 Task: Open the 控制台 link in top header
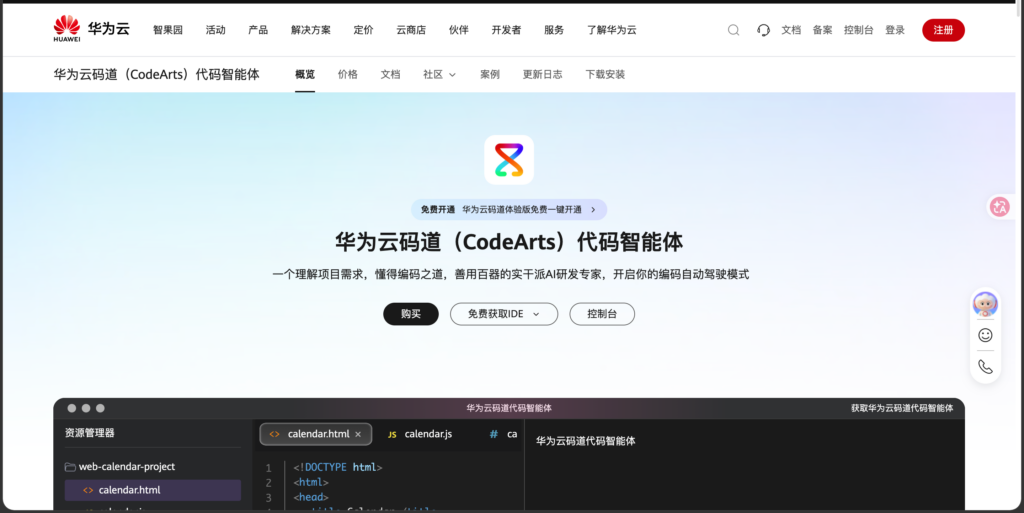click(858, 30)
